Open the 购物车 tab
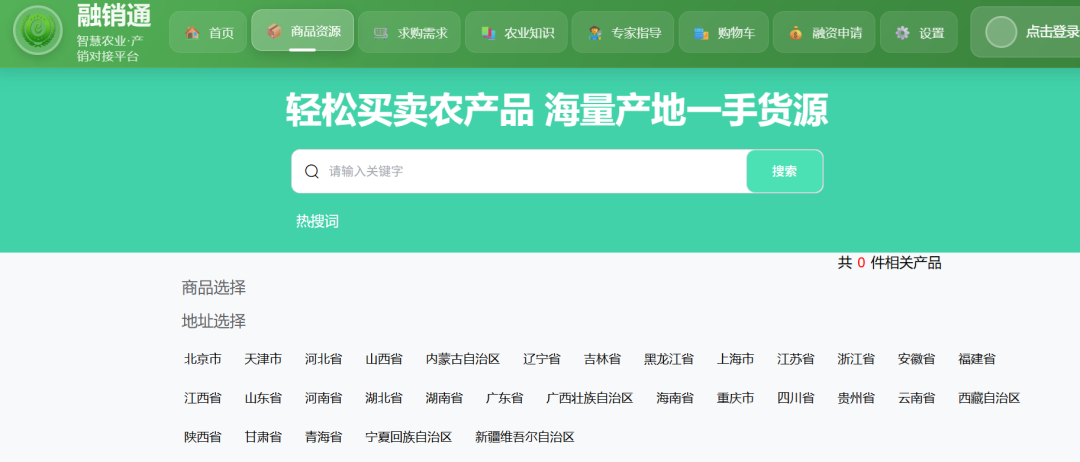The height and width of the screenshot is (462, 1080). point(724,32)
